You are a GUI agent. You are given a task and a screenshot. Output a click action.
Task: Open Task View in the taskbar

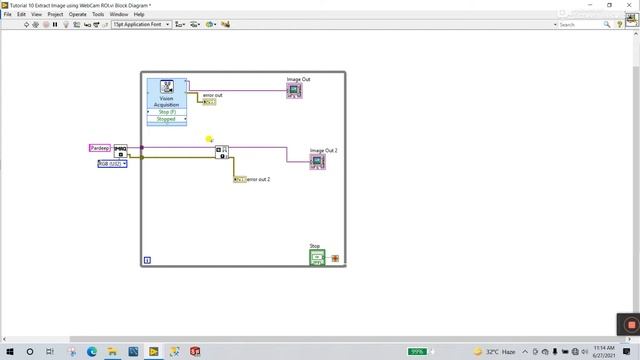(50, 351)
